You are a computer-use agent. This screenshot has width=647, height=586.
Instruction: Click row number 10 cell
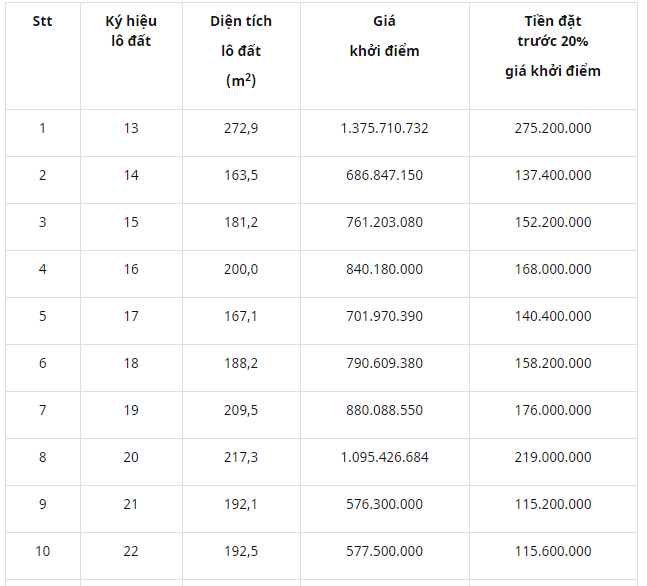[x=43, y=552]
